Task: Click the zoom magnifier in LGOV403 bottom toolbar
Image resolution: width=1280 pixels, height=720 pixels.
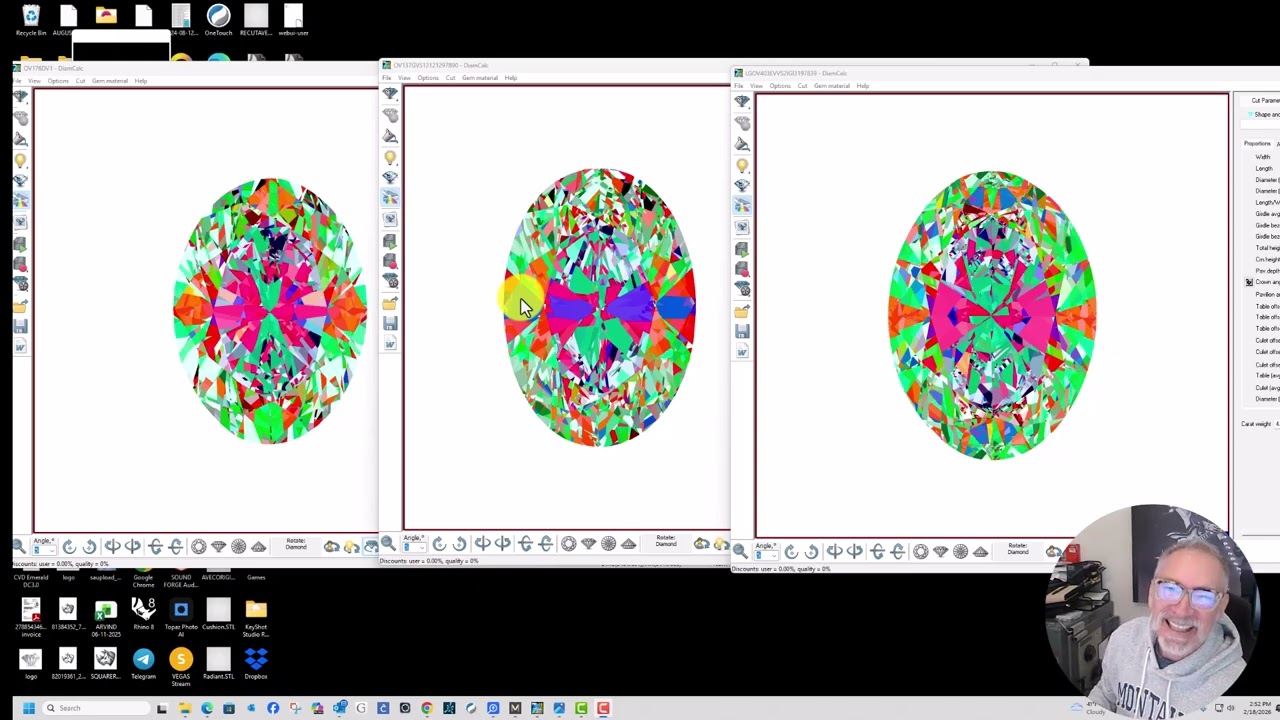Action: (740, 550)
